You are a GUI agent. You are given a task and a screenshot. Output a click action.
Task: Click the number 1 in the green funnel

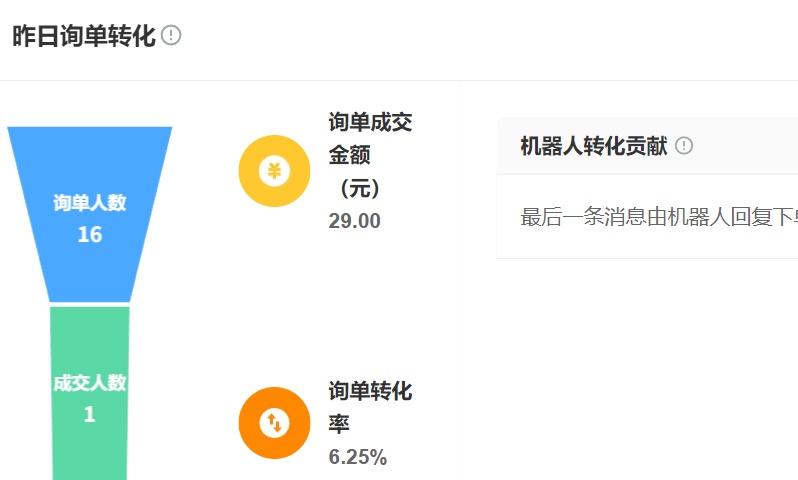[89, 414]
